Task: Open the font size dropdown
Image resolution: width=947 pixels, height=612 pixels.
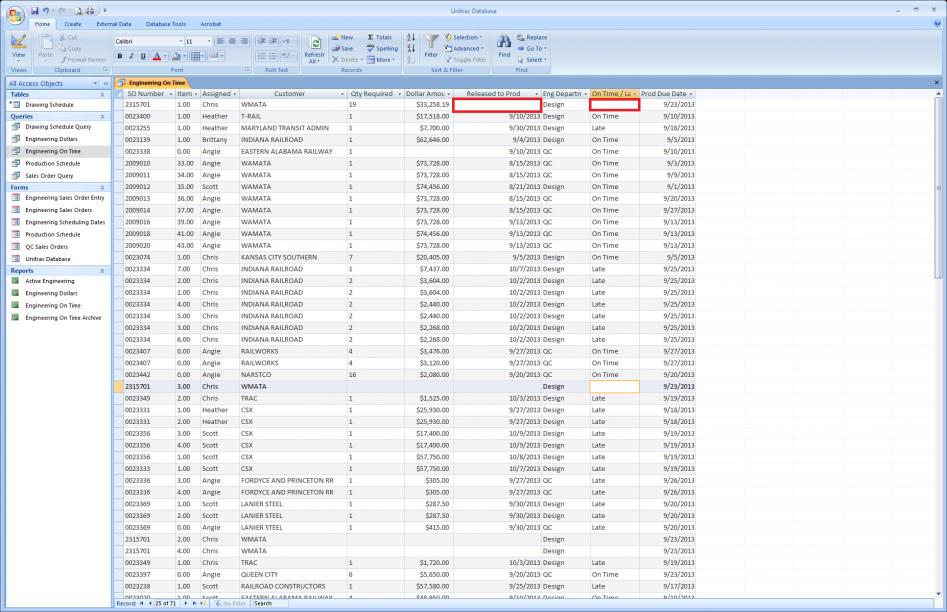Action: pyautogui.click(x=209, y=41)
